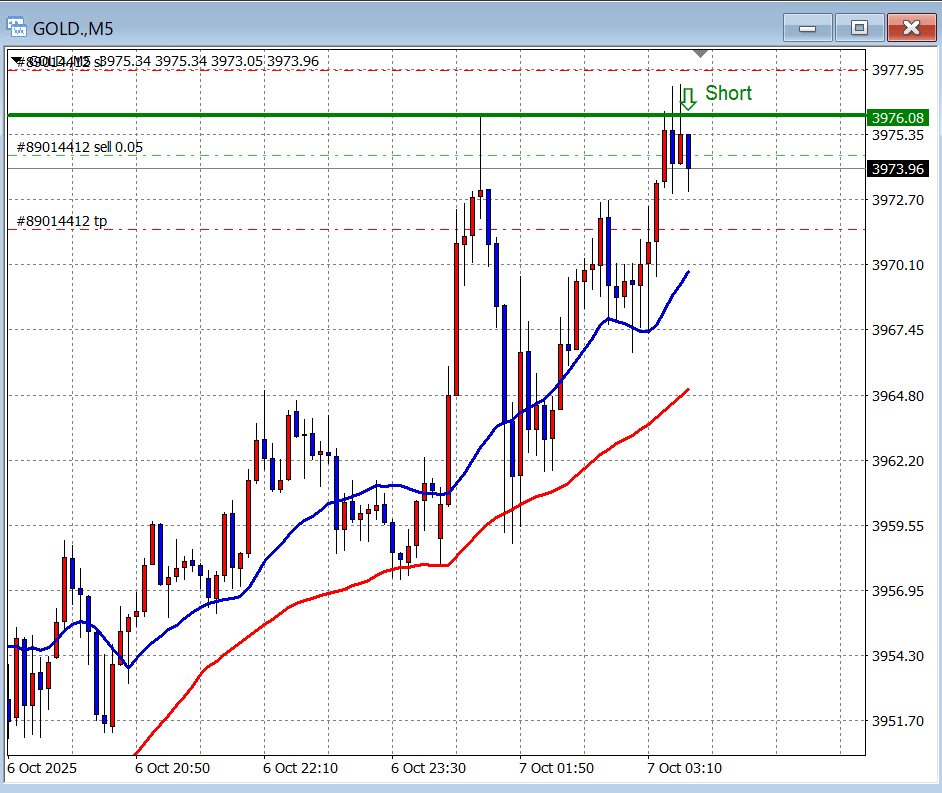This screenshot has height=793, width=942.
Task: Click the 6 Oct 2025 date label
Action: [42, 768]
